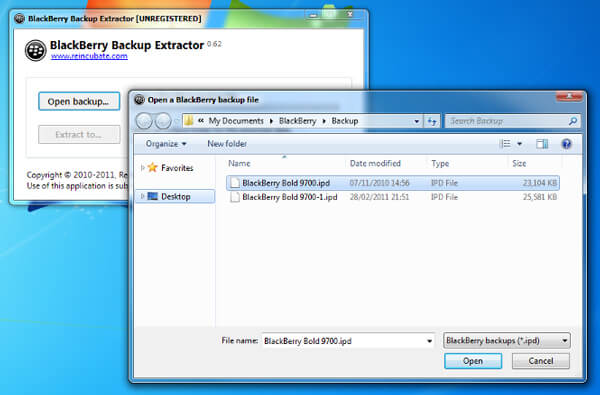
Task: Close the Open a BlackBerry backup file dialog
Action: tap(569, 96)
